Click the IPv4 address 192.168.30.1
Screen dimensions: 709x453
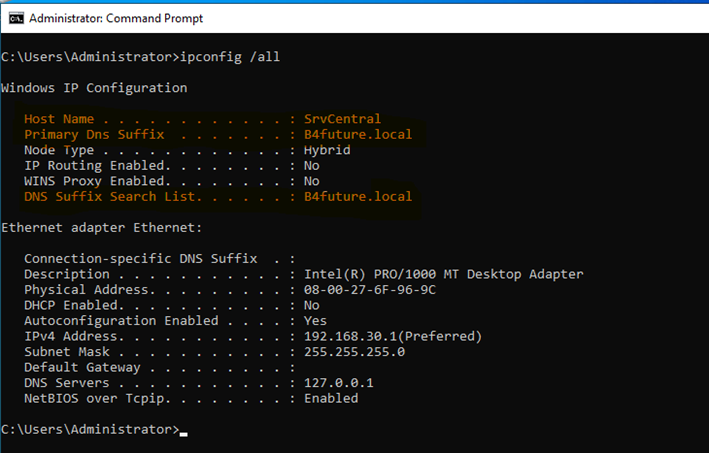click(350, 336)
